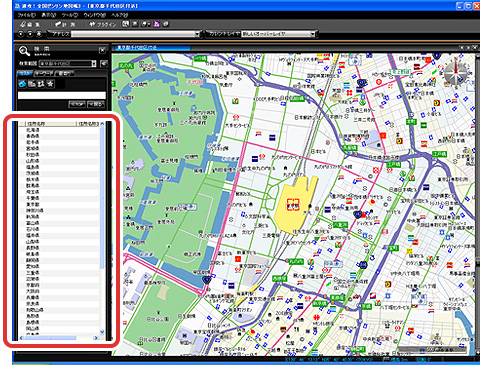Click the <<TOP button
The image size is (480, 365).
77,104
